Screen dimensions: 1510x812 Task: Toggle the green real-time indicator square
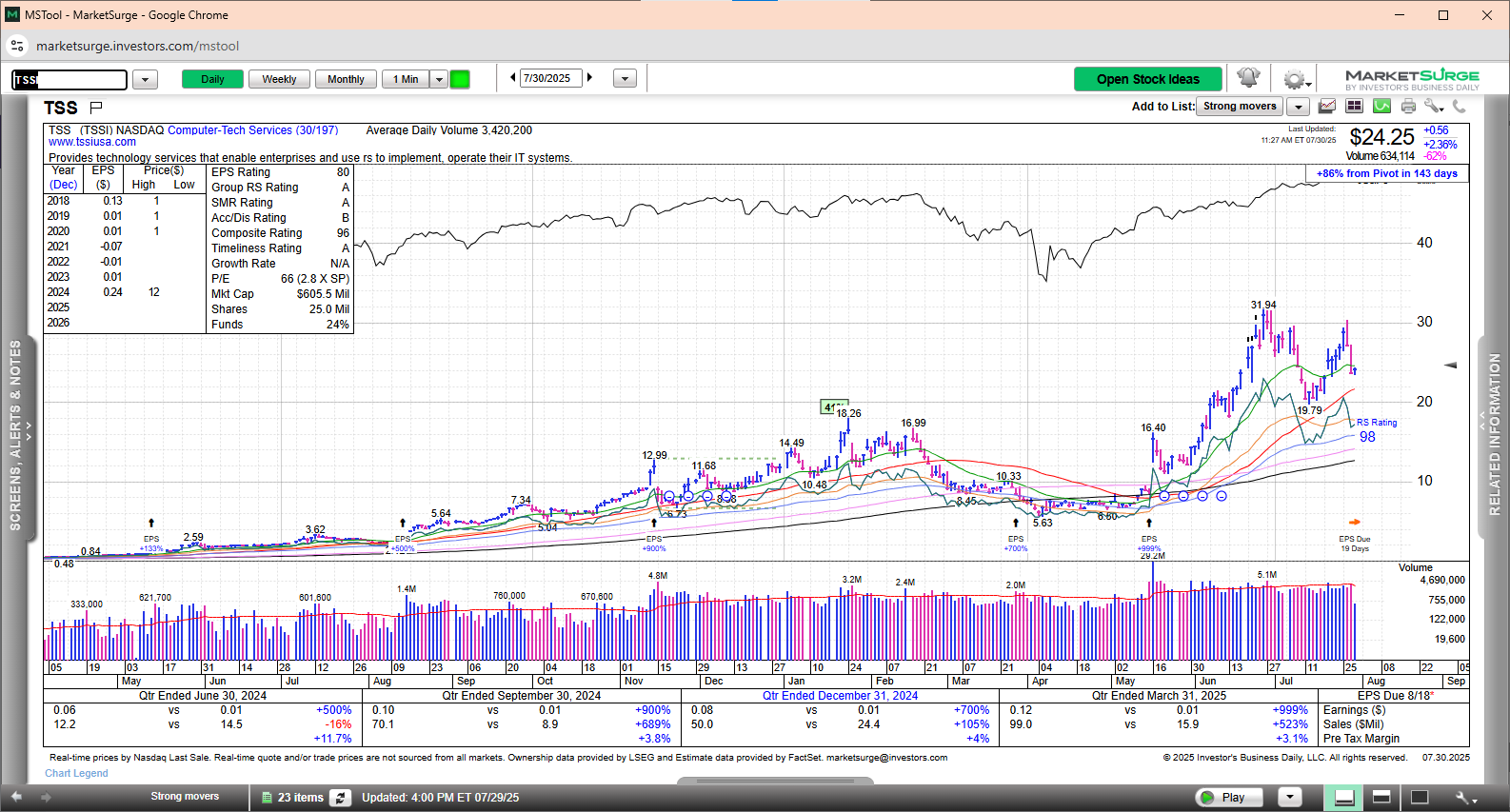point(460,79)
